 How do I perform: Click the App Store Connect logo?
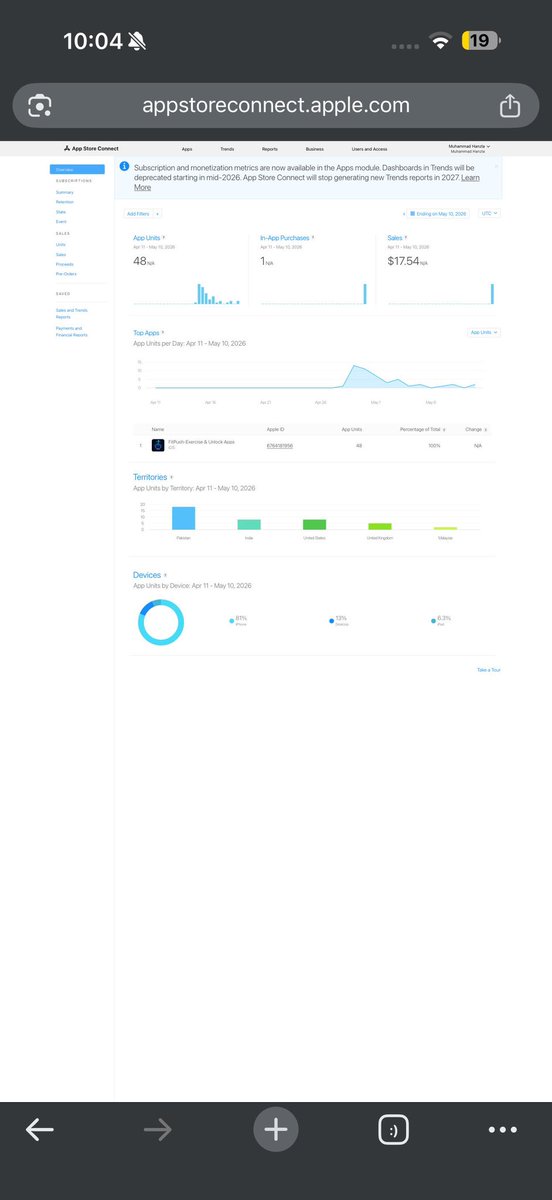90,148
